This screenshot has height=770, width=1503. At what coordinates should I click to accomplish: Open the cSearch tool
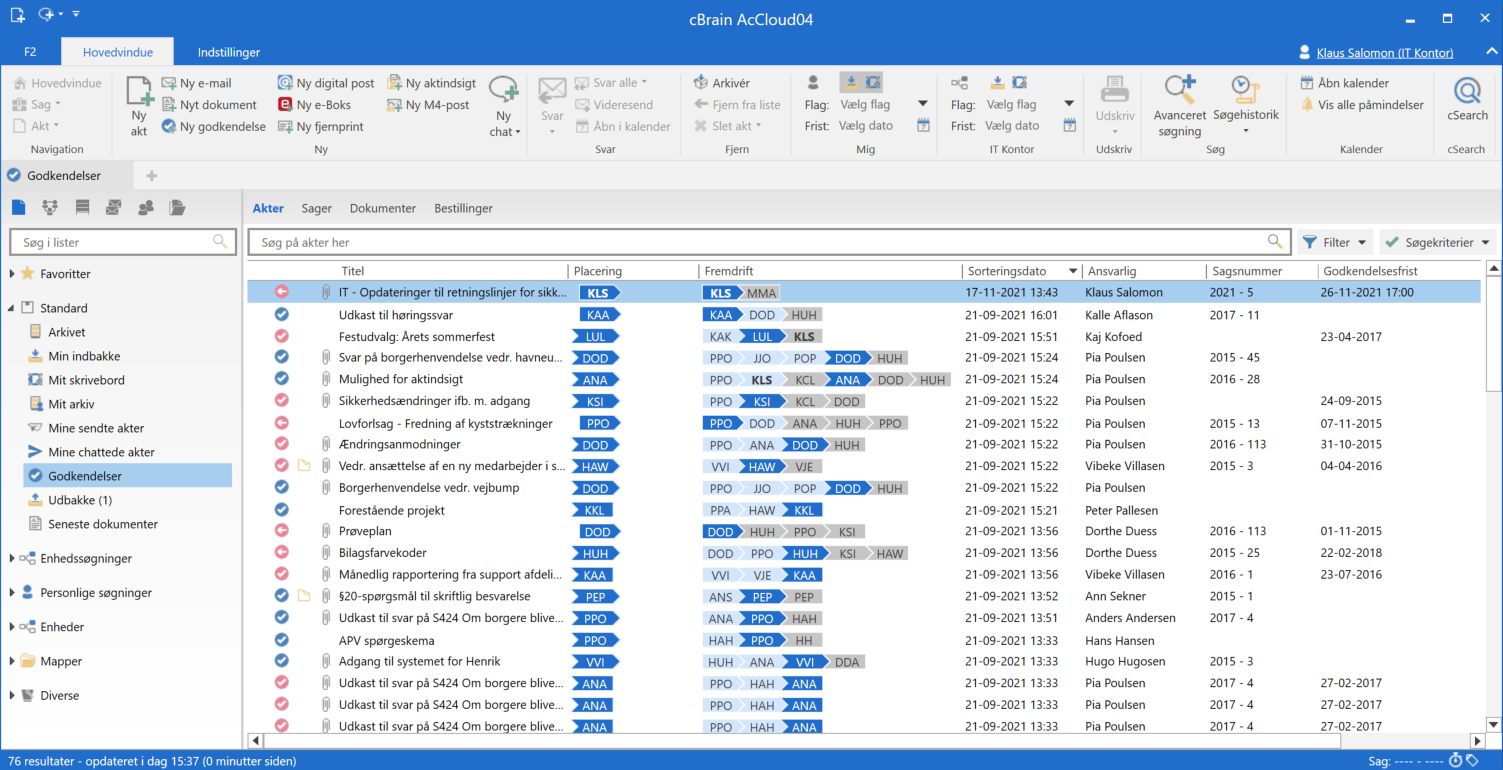(1467, 100)
